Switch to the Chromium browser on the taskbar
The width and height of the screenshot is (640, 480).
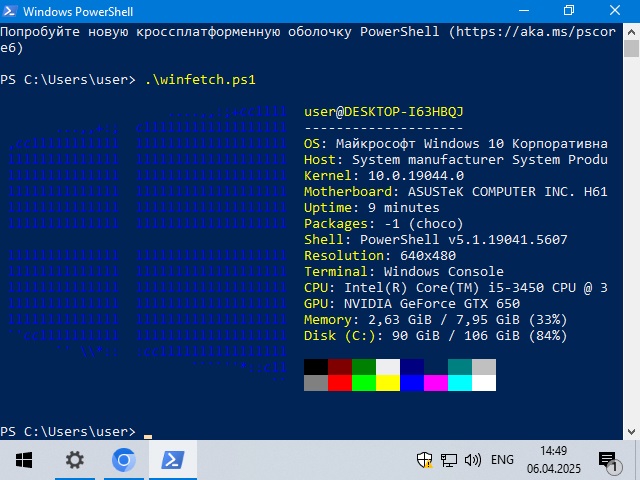click(x=124, y=460)
